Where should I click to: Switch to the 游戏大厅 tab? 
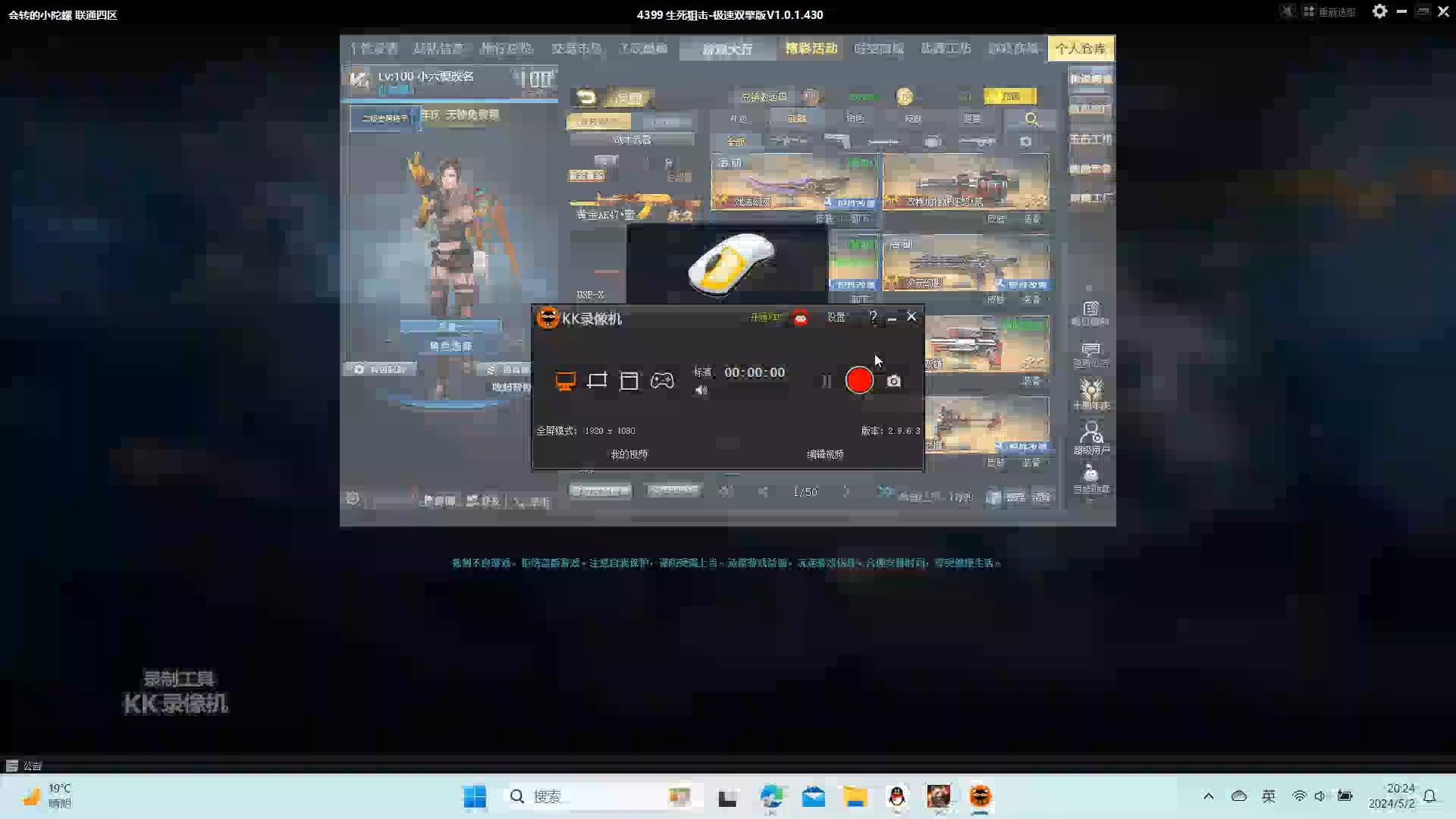727,49
